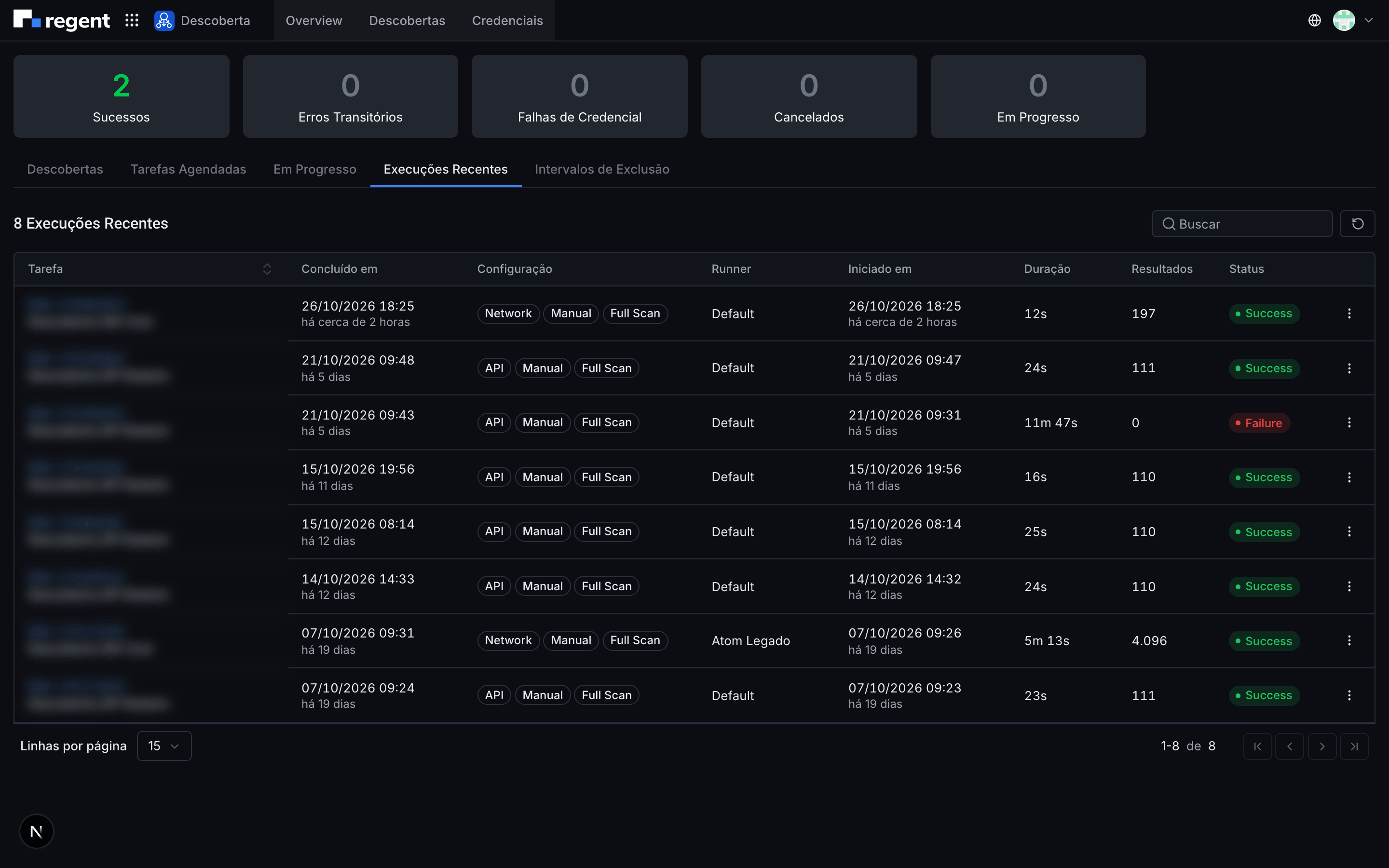Viewport: 1389px width, 868px height.
Task: Click the Descoberta module icon
Action: [164, 21]
